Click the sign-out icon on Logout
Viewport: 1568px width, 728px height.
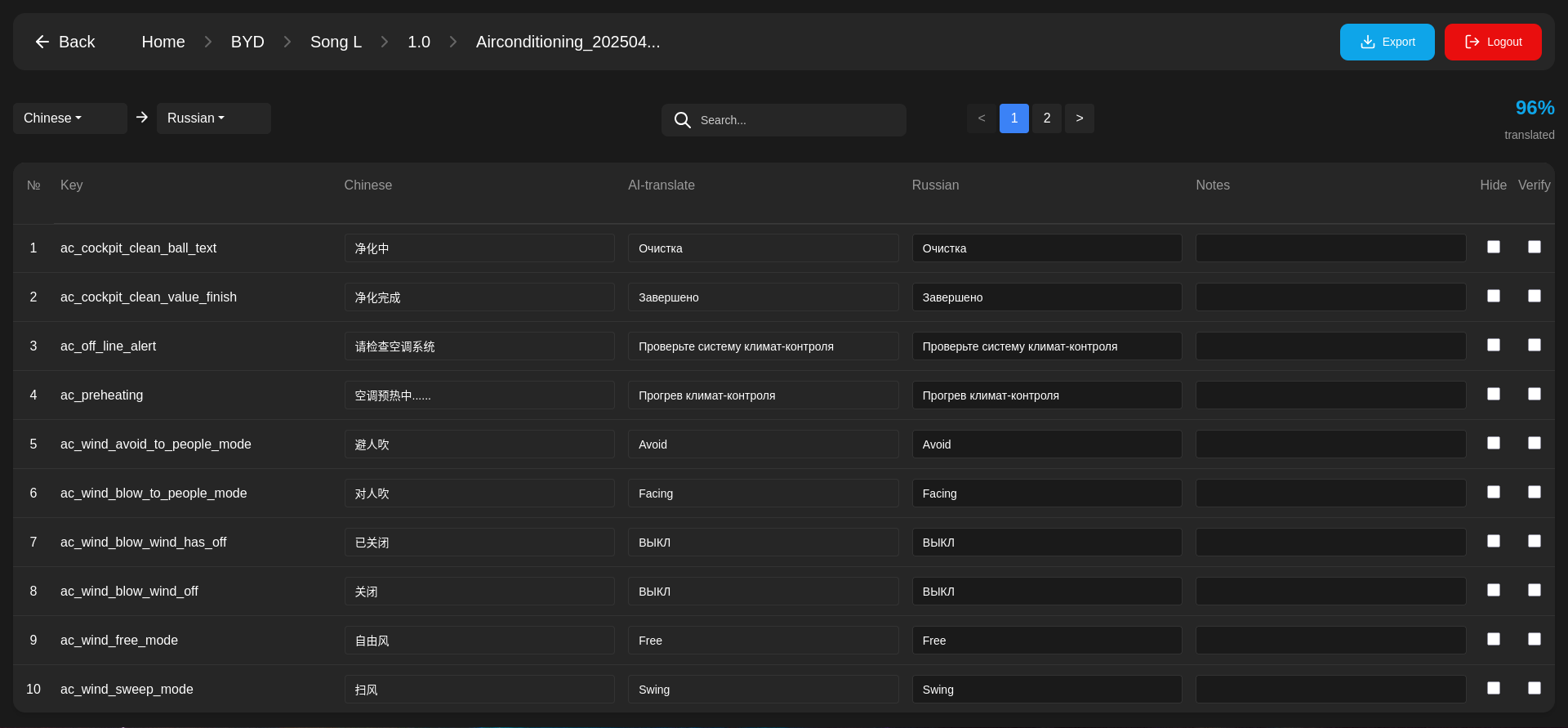coord(1472,42)
